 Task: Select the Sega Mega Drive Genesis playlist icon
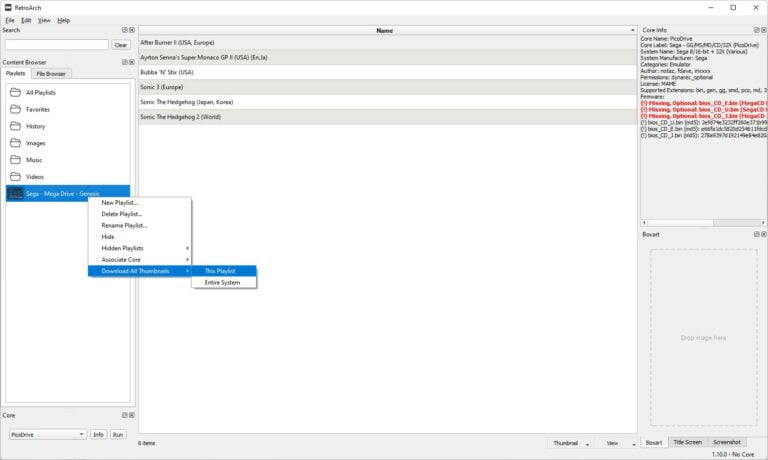[15, 193]
